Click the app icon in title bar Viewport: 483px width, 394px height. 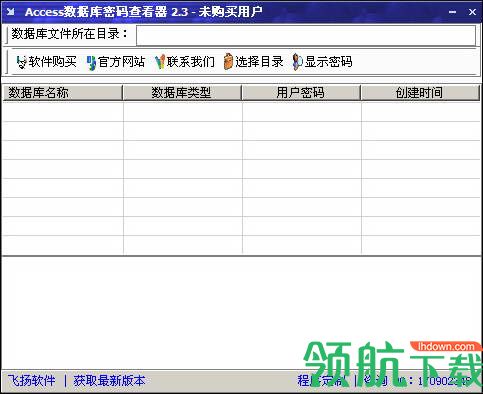point(11,12)
